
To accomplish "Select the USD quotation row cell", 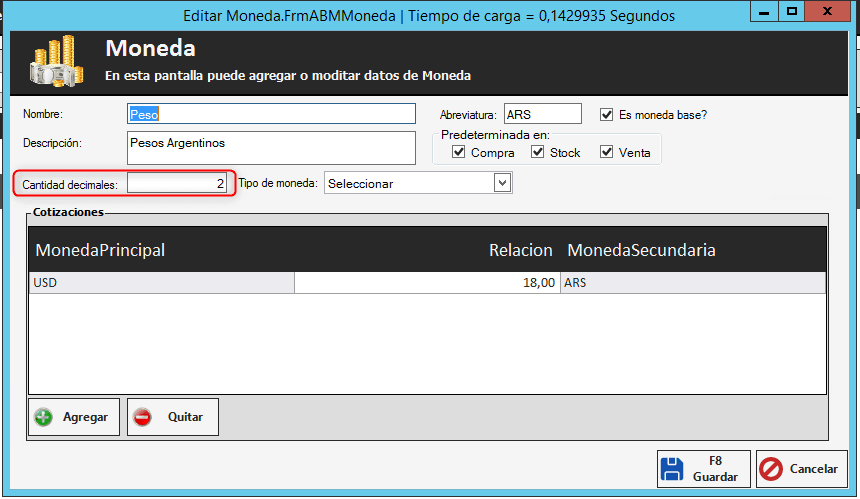I will (x=161, y=283).
